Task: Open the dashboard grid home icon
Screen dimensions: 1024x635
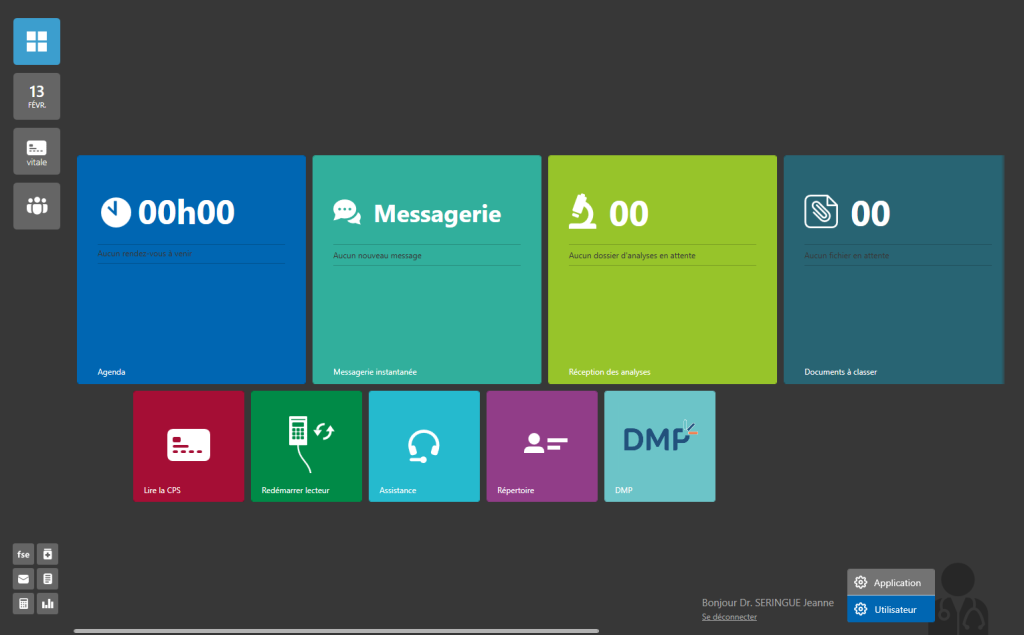Action: [x=36, y=42]
